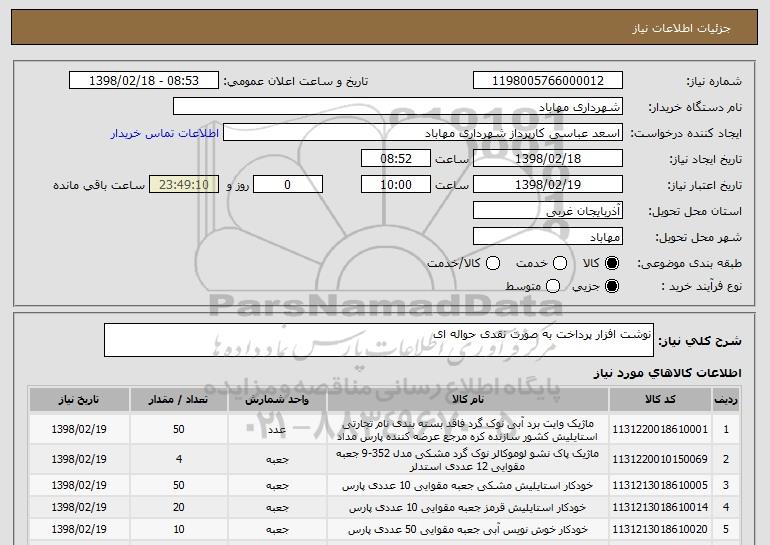Click the خودکار استایلیش مشکی item name
This screenshot has width=770, height=545.
click(468, 486)
